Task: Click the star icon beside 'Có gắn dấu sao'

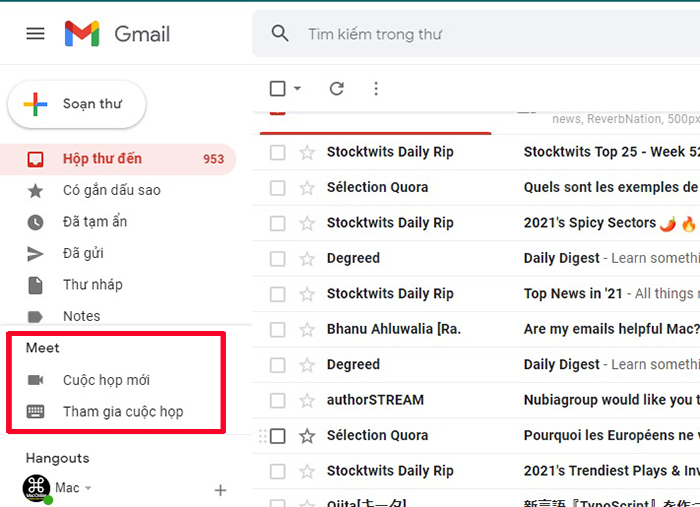Action: (x=35, y=191)
